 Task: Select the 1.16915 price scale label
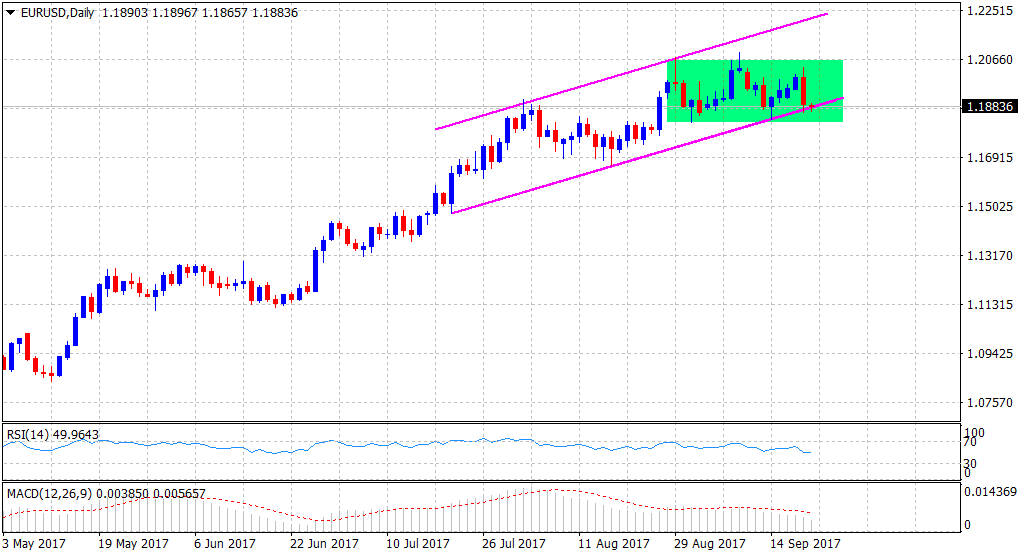coord(989,157)
